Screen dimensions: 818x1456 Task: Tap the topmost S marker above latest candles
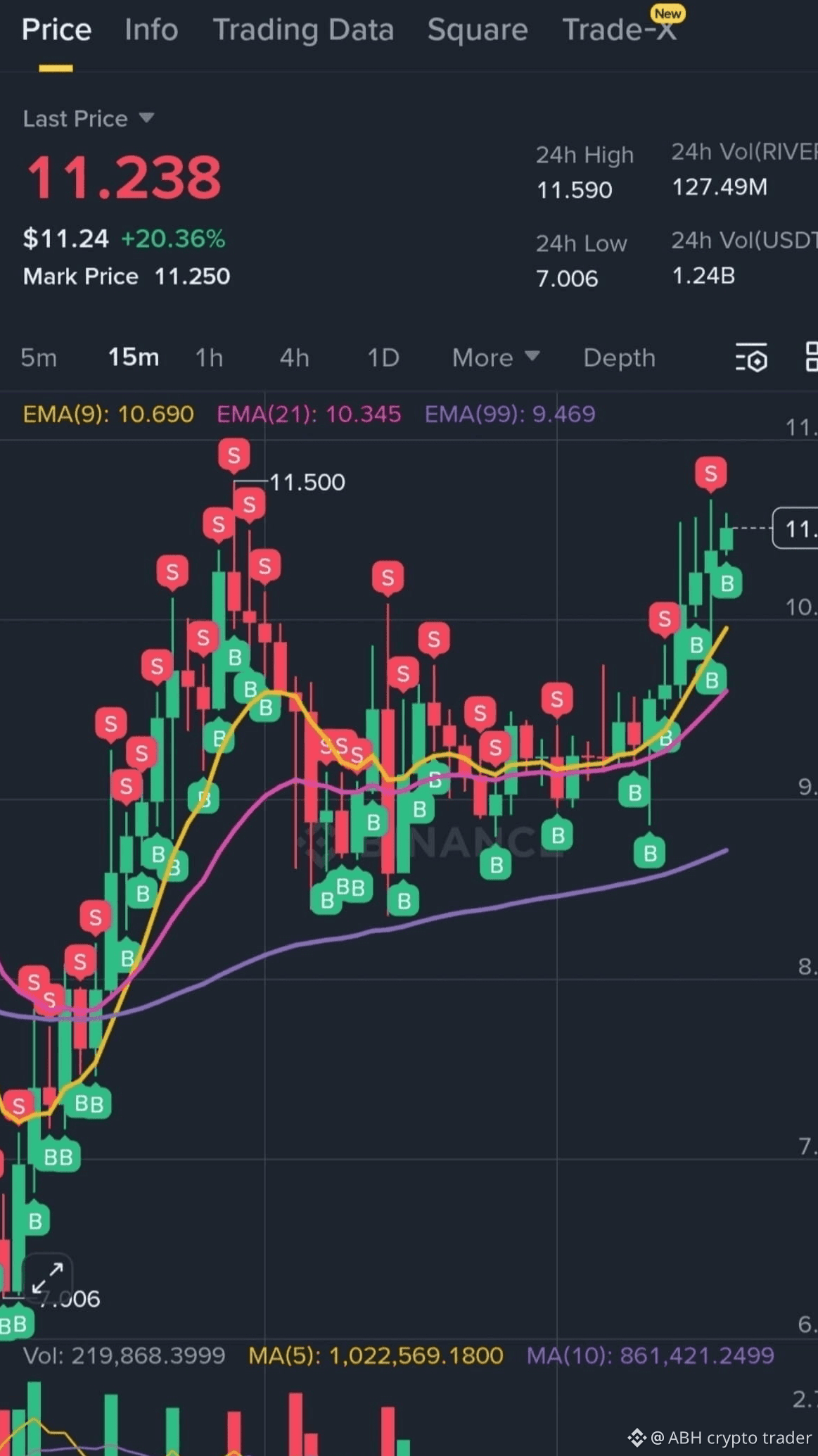[710, 474]
